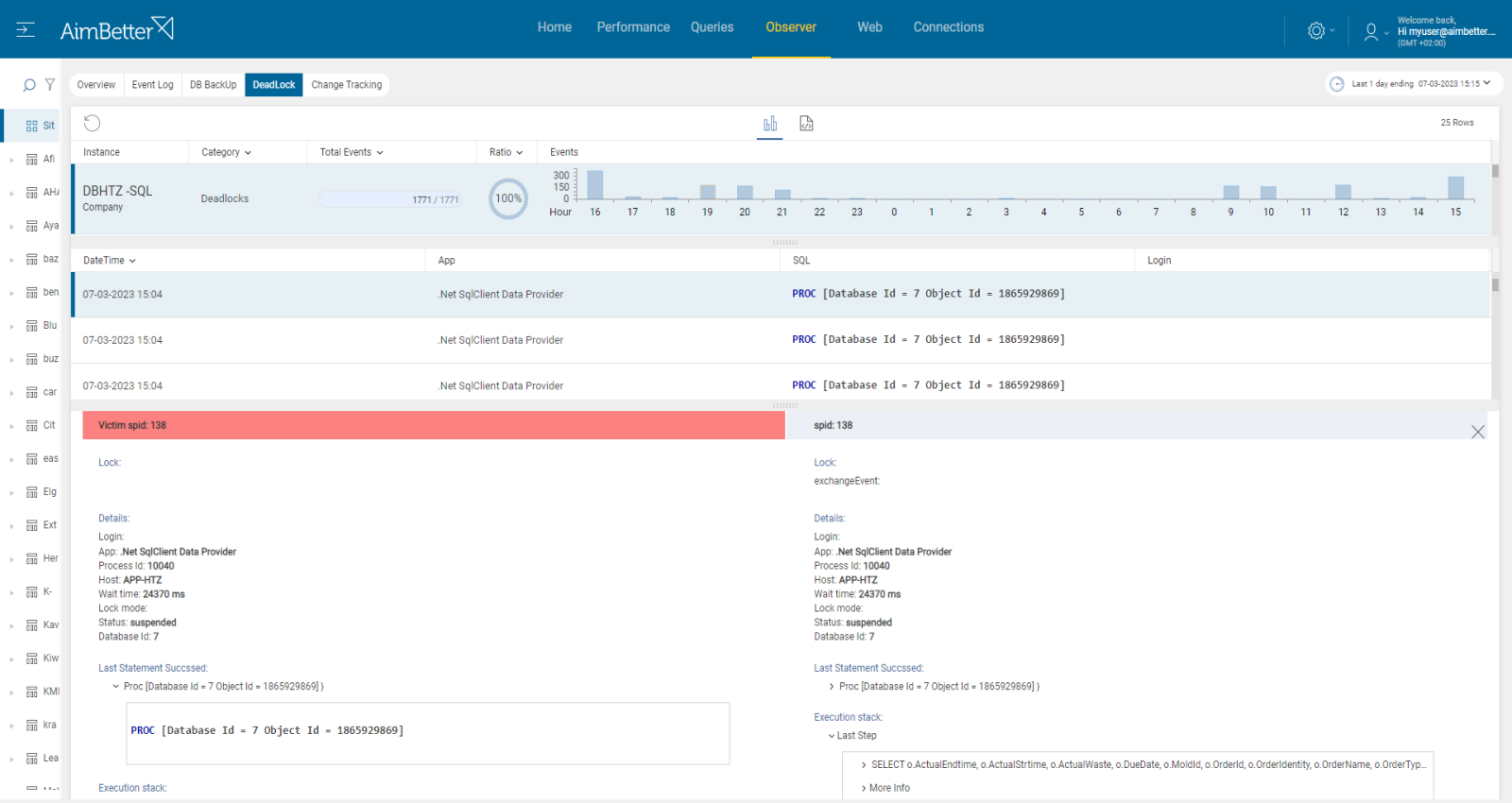Click the AimBetter logo
Image resolution: width=1512 pixels, height=803 pixels.
coord(116,29)
